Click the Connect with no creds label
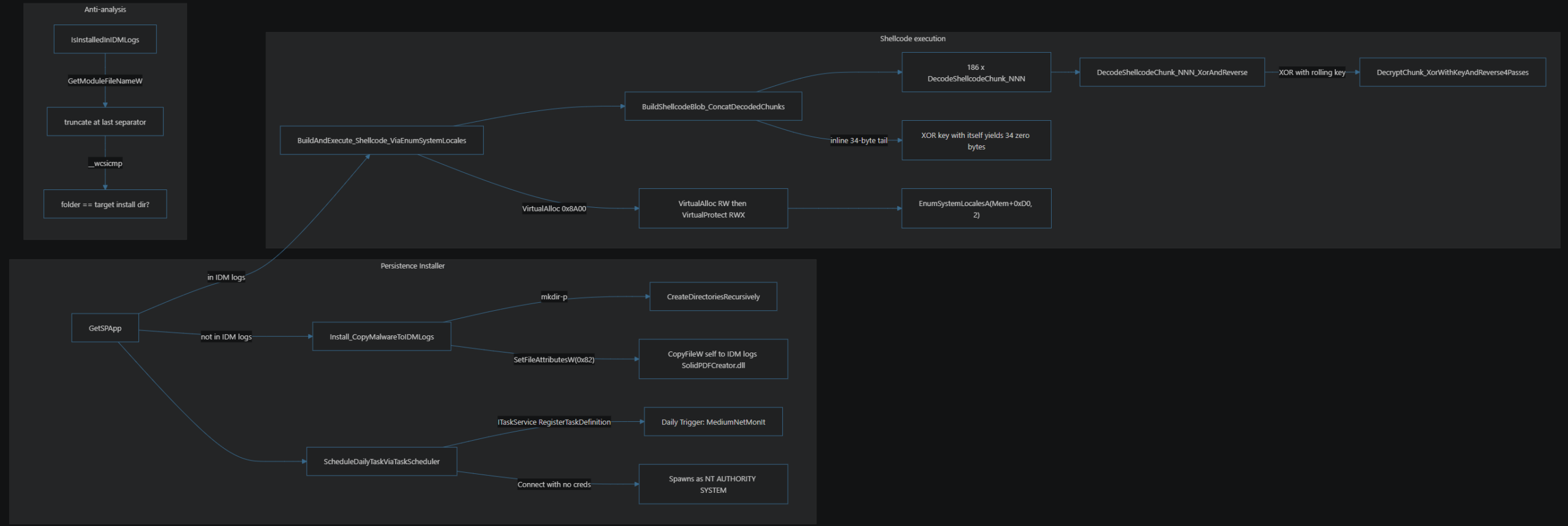 [554, 484]
